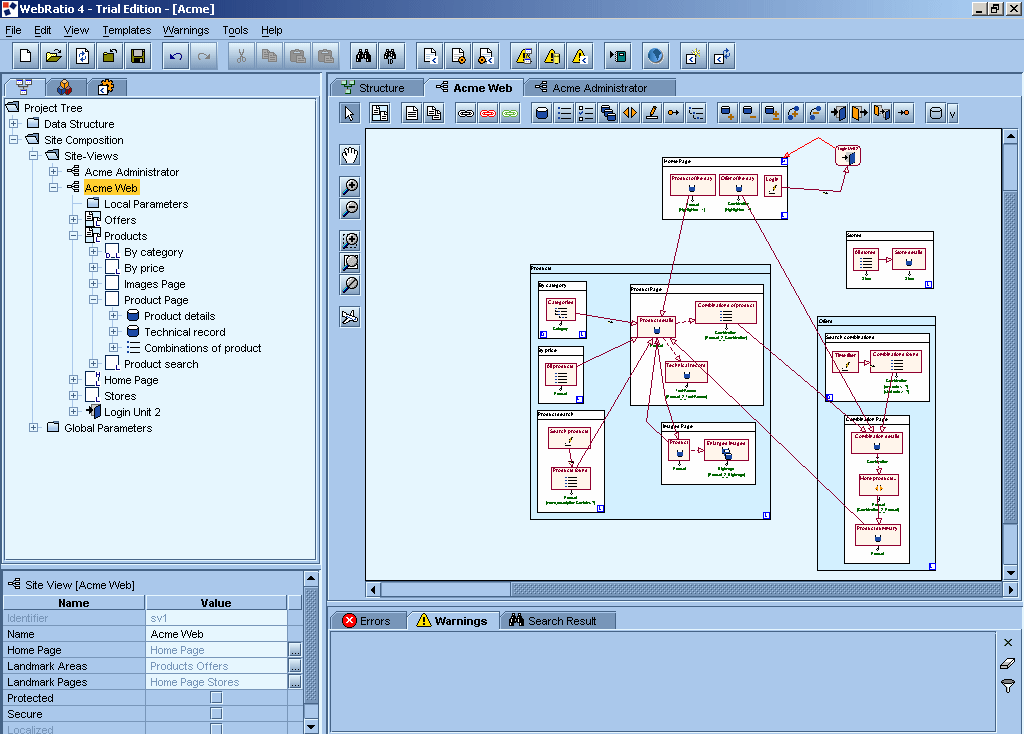Collapse the Products tree node

pos(74,235)
